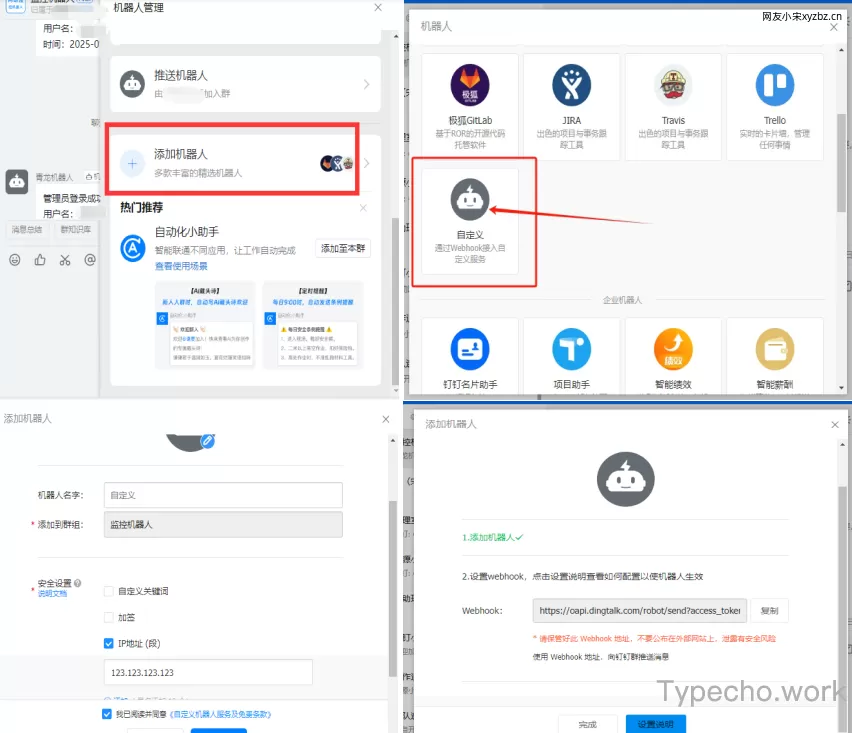Click the 自定义 custom webhook robot icon
The height and width of the screenshot is (733, 852).
pyautogui.click(x=470, y=200)
